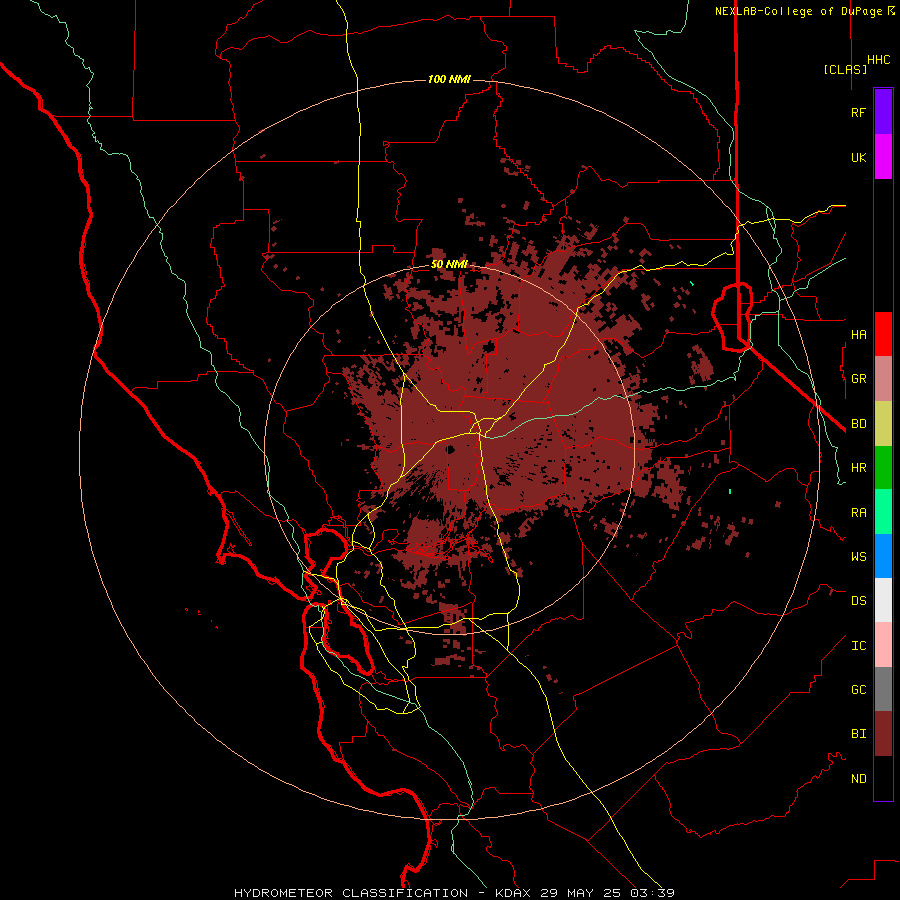Click the RA light-green legend swatch
Image resolution: width=900 pixels, height=900 pixels.
pyautogui.click(x=883, y=512)
